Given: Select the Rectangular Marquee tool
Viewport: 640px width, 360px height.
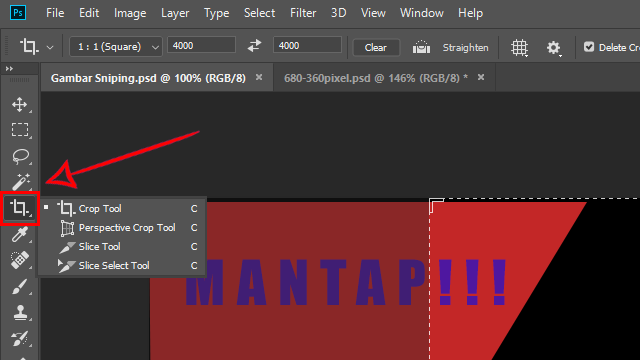Looking at the screenshot, I should pyautogui.click(x=20, y=130).
